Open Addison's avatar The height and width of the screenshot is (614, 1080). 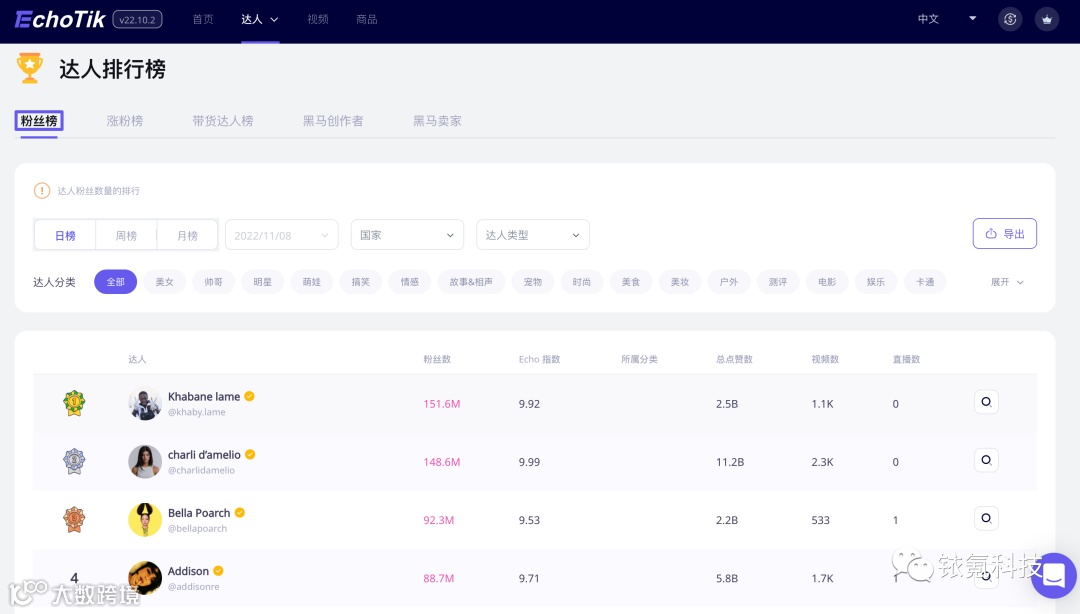pos(145,577)
